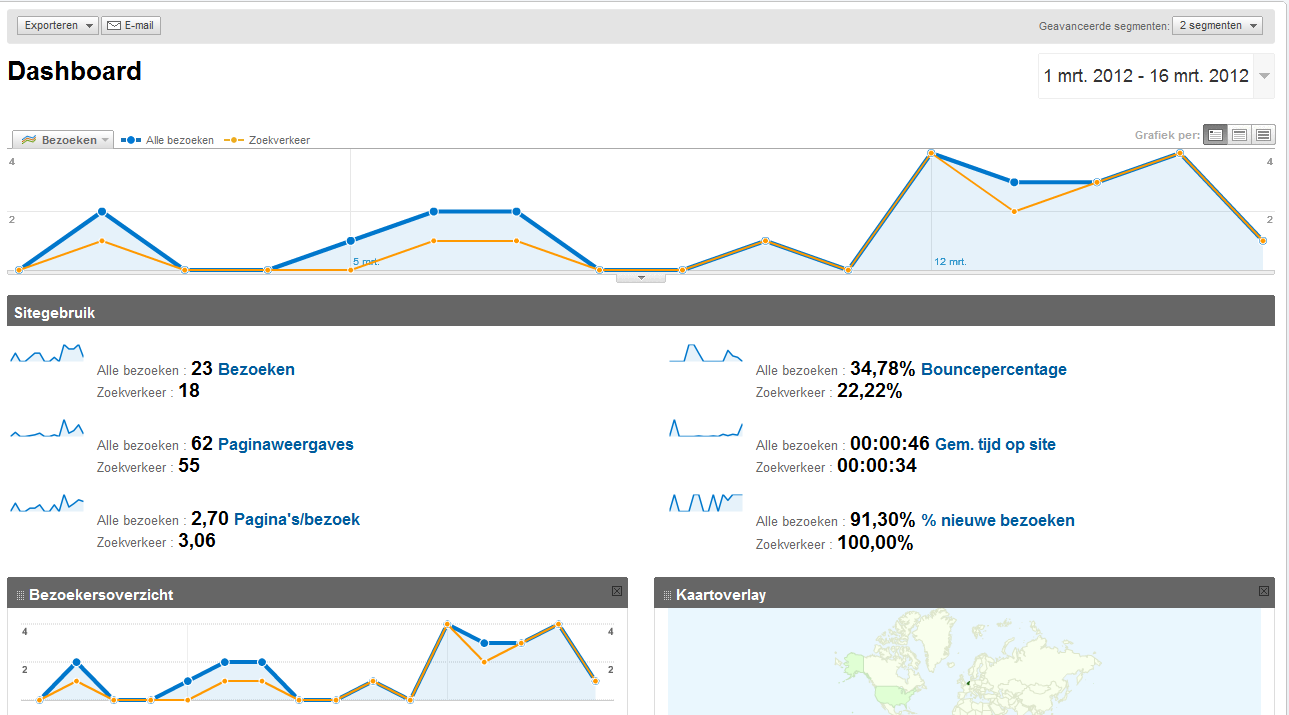
Task: Click the Alle bezoeken legend marker
Action: coord(131,140)
